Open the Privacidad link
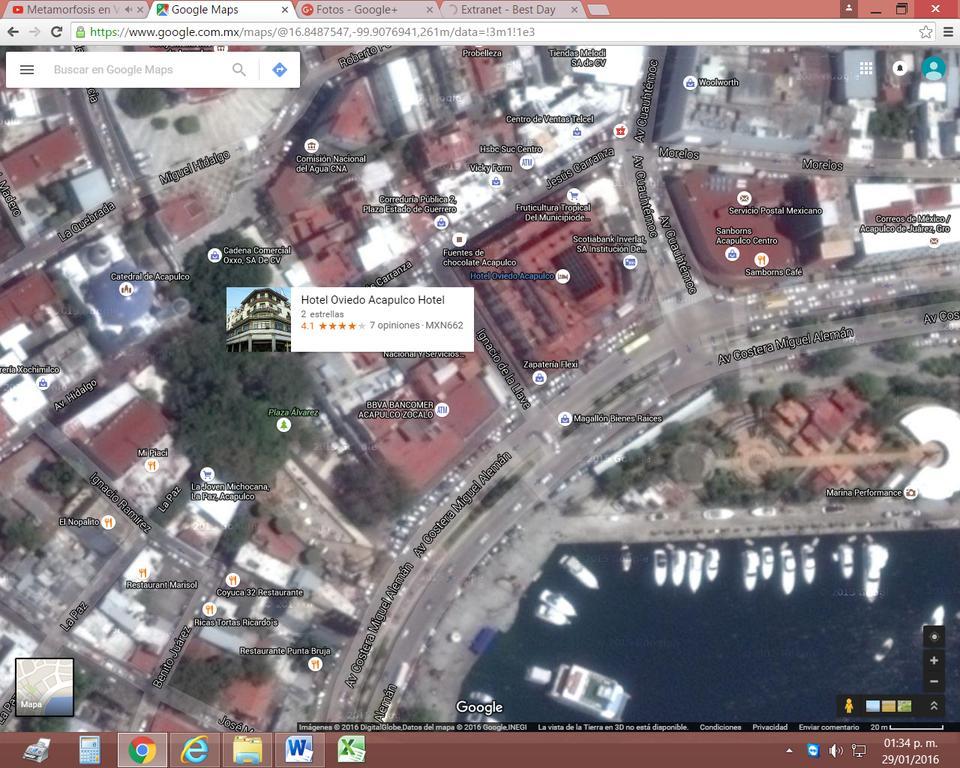The image size is (960, 768). (x=770, y=727)
